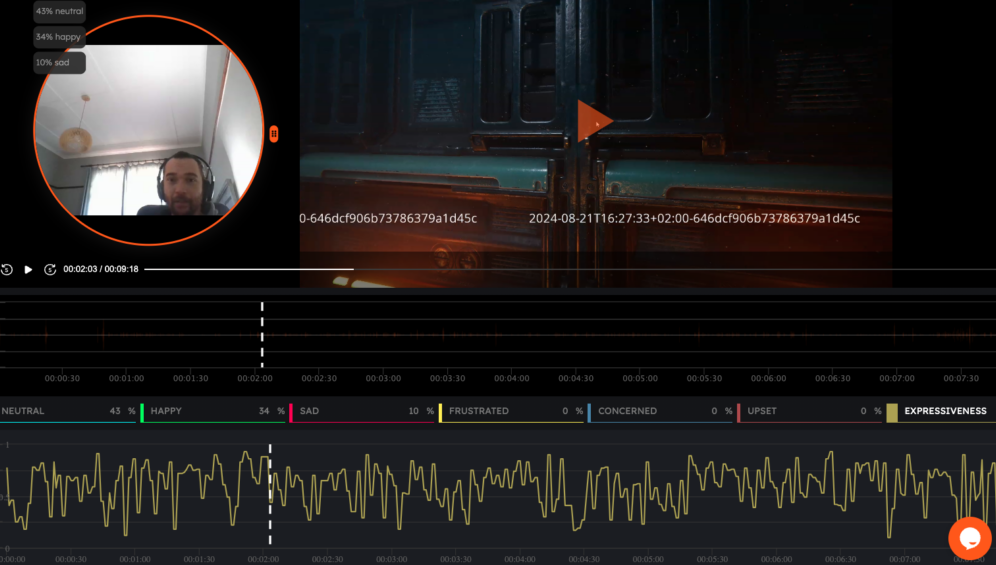
Task: Select the HAPPY emotion tab
Action: tap(213, 411)
